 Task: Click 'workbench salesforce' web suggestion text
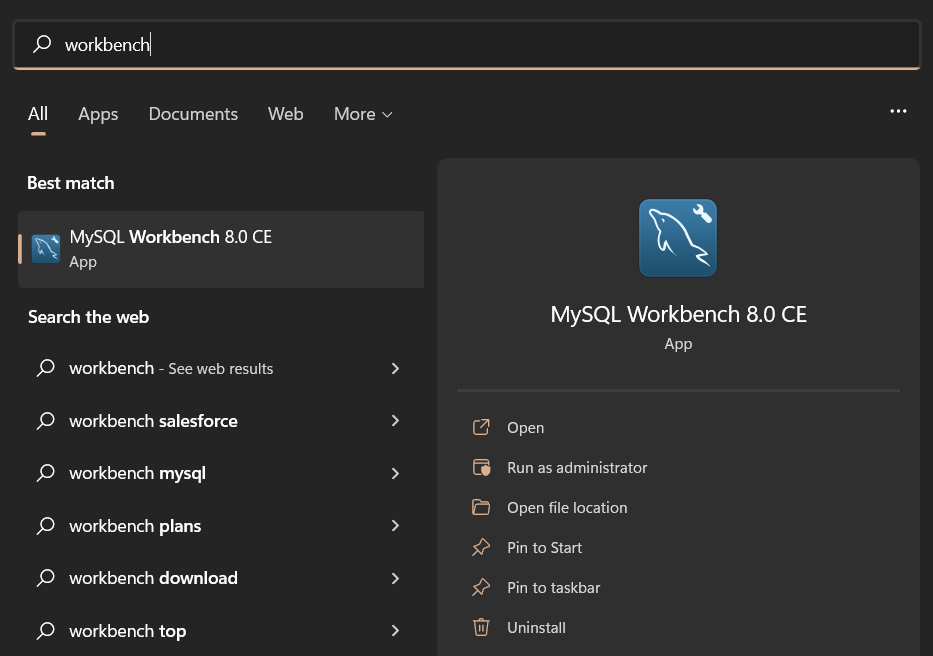[153, 421]
